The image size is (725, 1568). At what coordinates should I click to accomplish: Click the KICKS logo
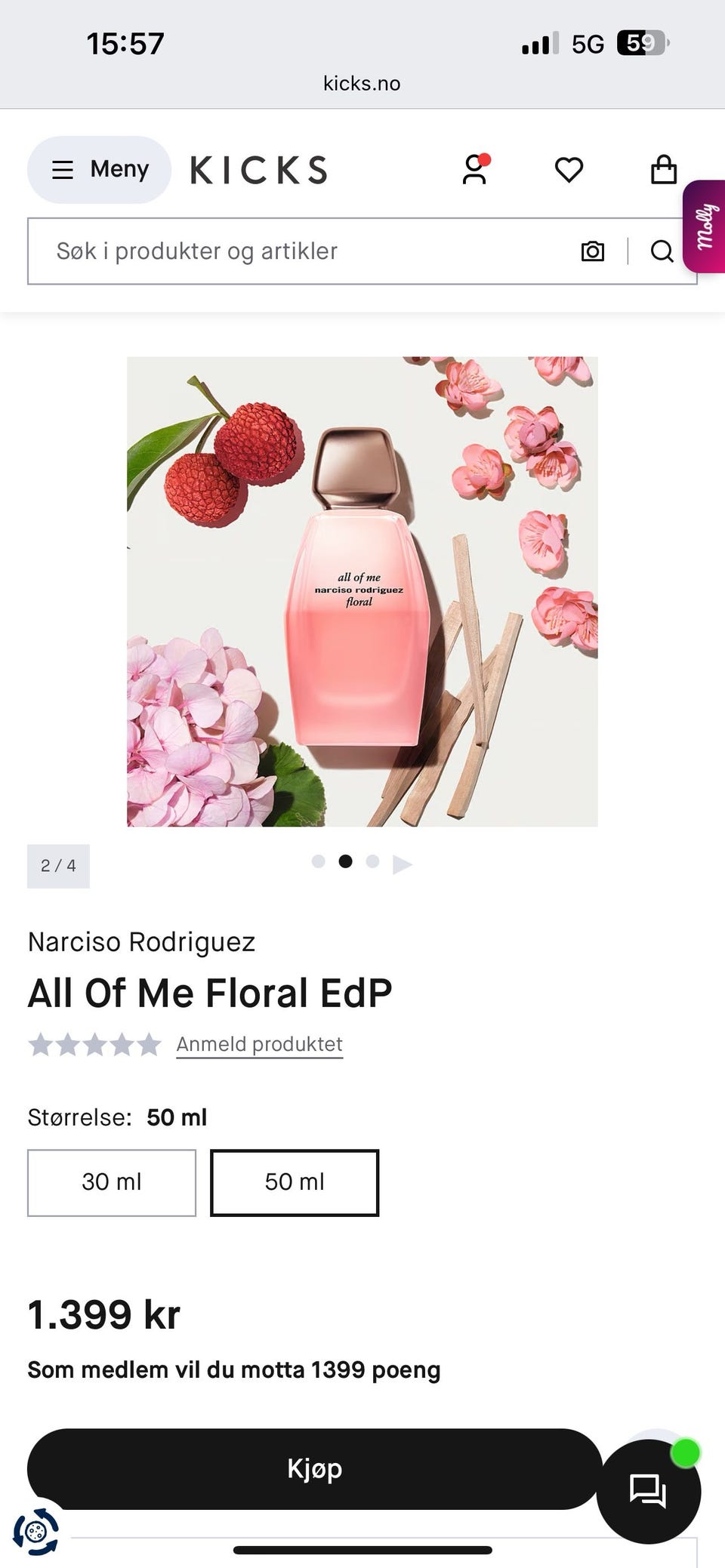[x=259, y=170]
